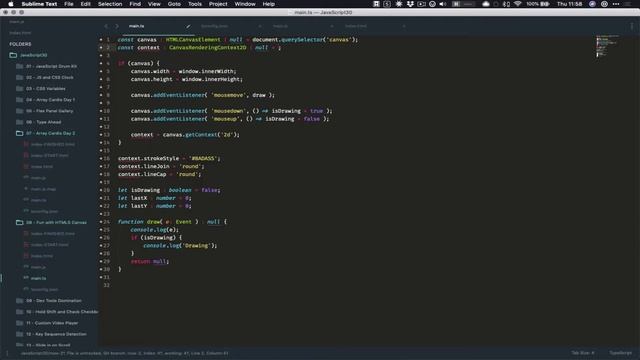Open the Window menu
640x360 pixels.
coord(245,4)
